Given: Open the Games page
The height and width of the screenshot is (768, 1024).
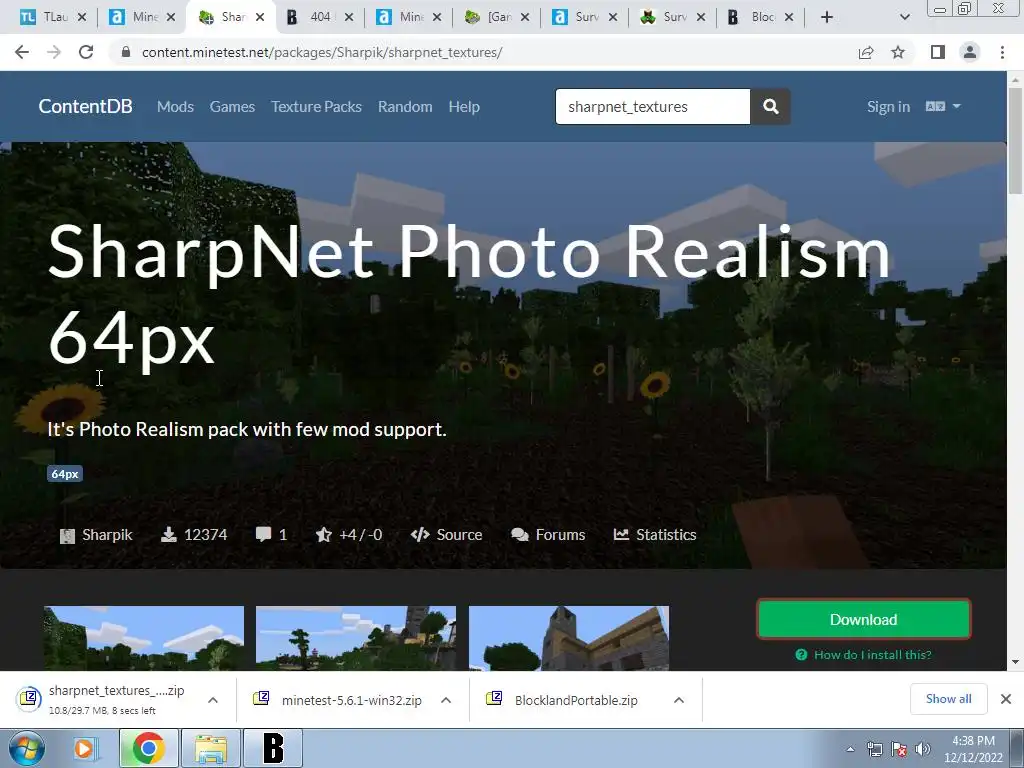Looking at the screenshot, I should point(232,106).
